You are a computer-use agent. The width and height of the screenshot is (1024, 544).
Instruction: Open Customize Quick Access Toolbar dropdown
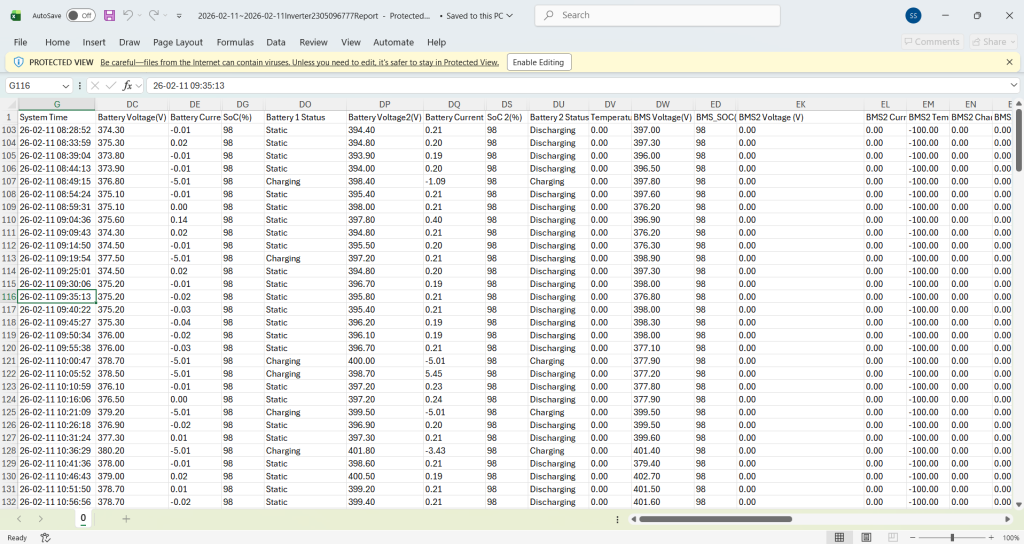tap(178, 16)
